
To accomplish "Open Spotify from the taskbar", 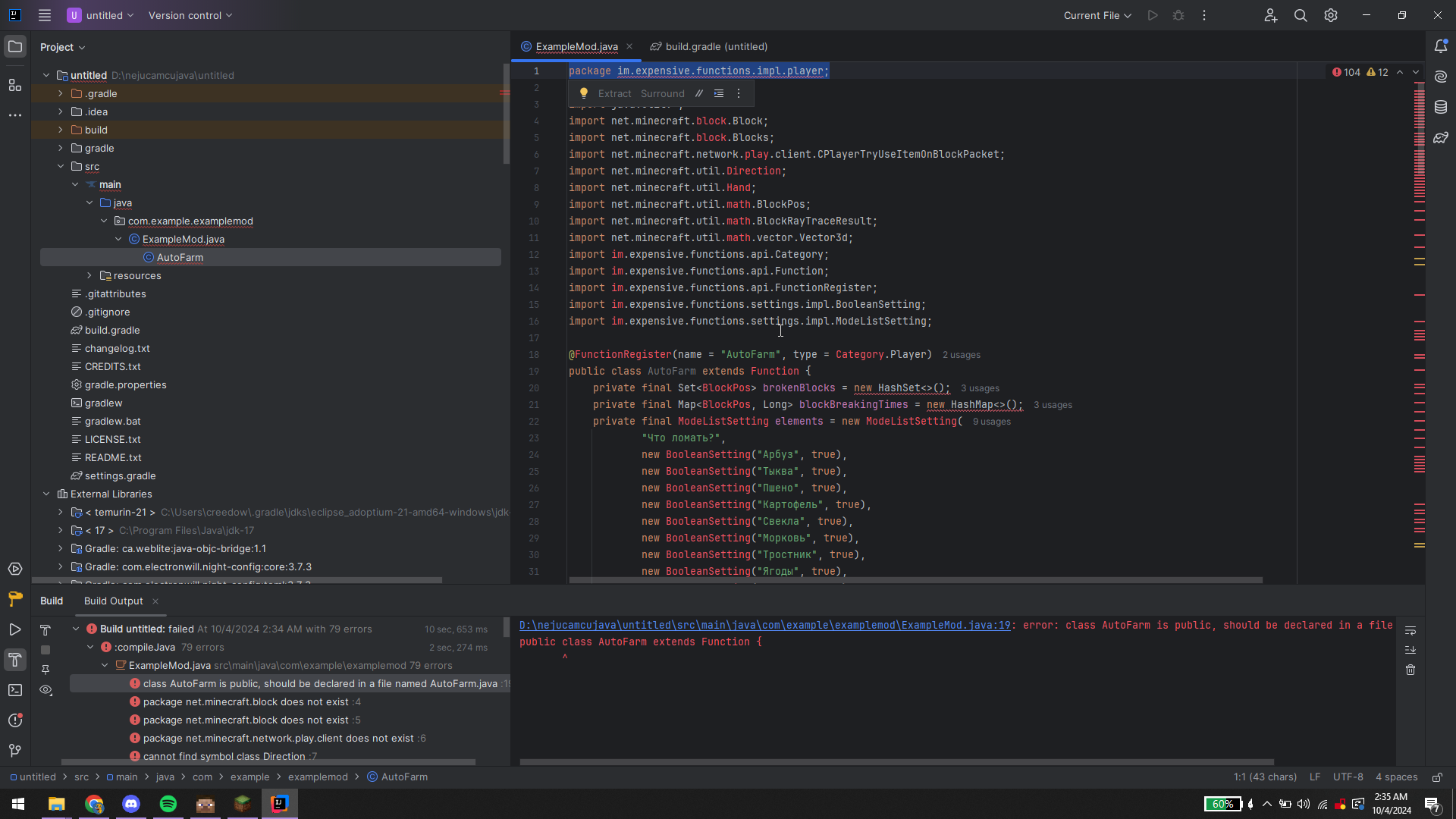I will pyautogui.click(x=168, y=804).
